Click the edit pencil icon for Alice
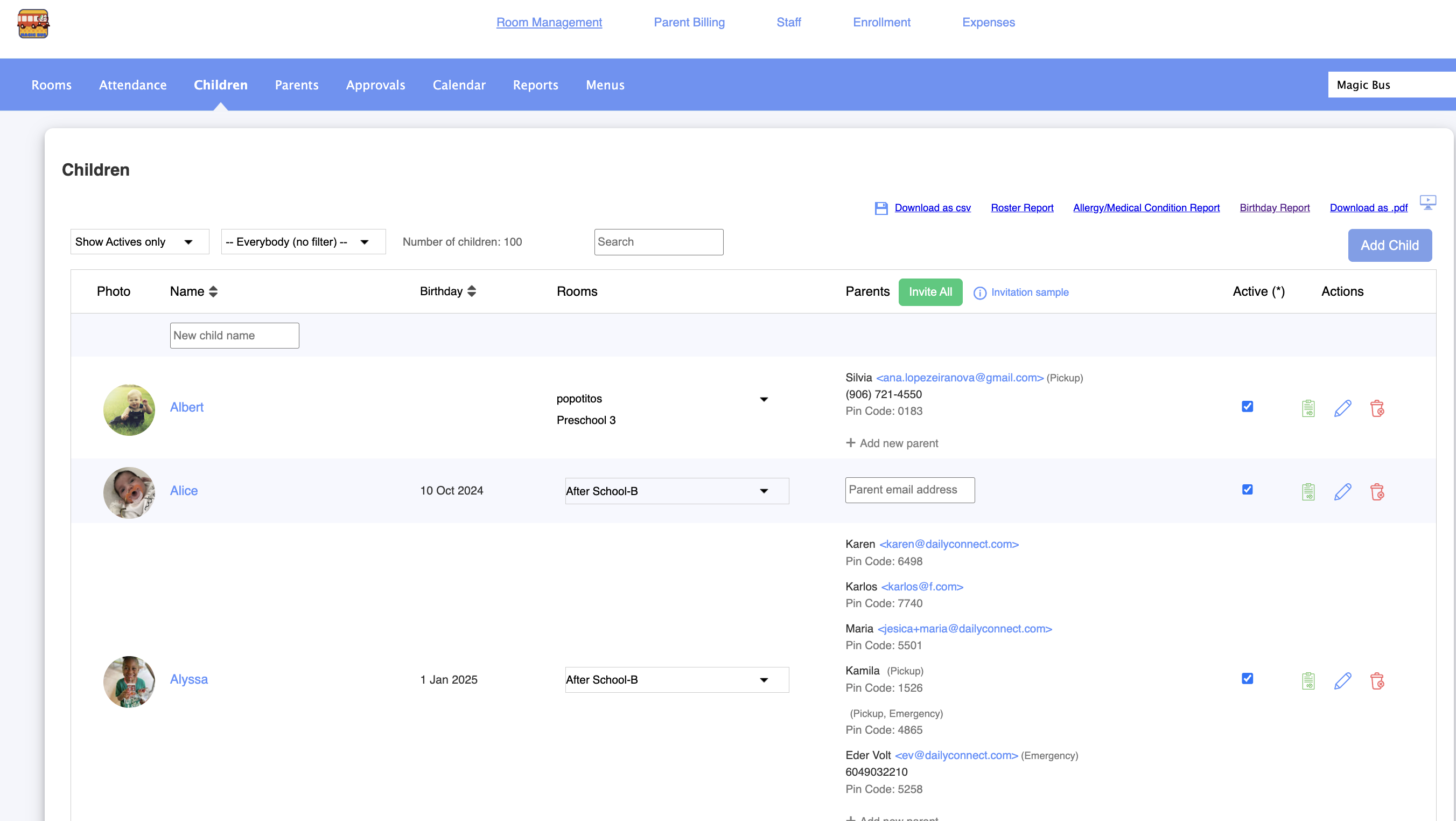Screen dimensions: 1456x821 point(1342,491)
